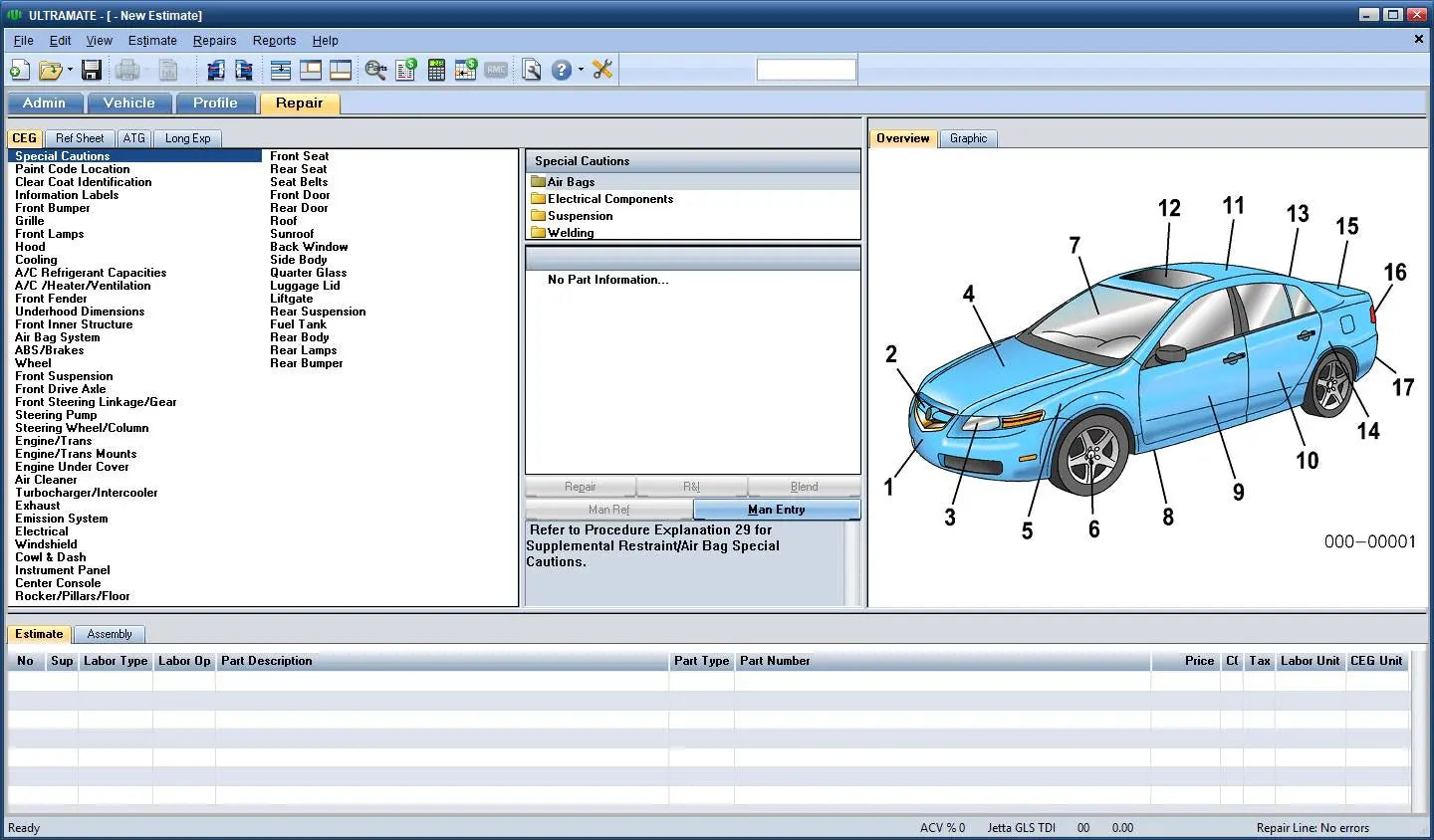Switch to the Assembly tab
Image resolution: width=1434 pixels, height=840 pixels.
110,634
